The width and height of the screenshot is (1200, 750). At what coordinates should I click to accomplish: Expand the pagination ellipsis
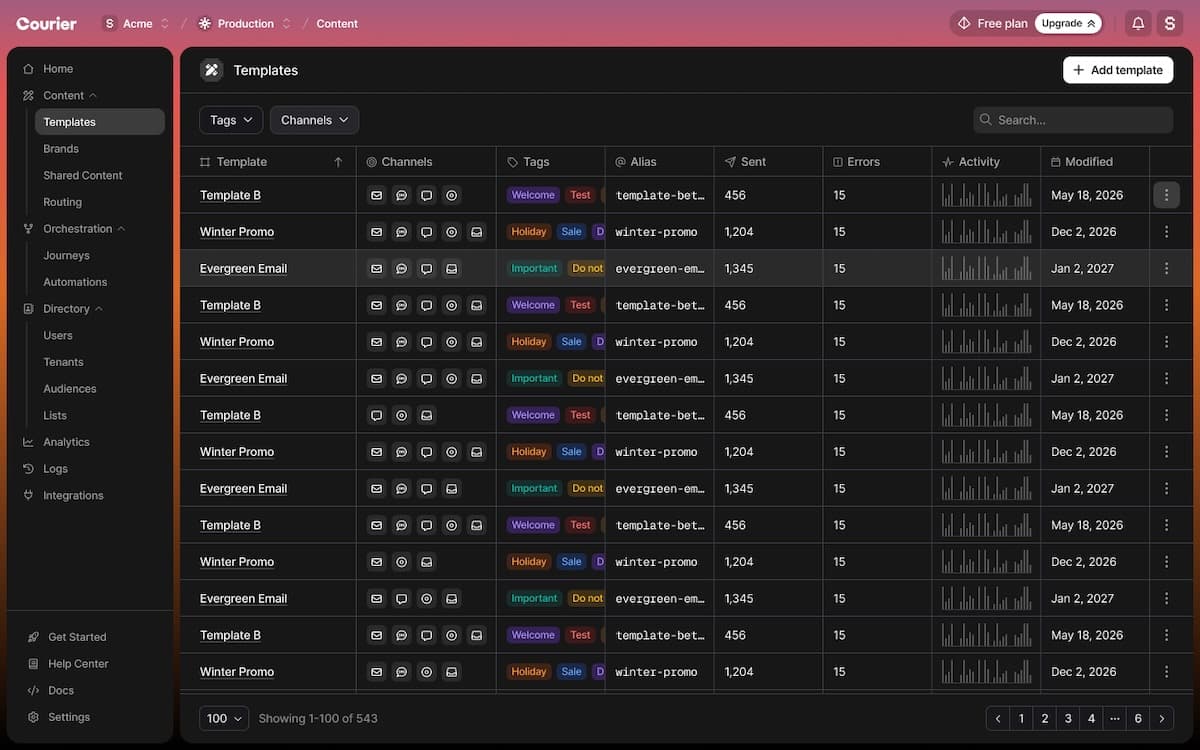[1115, 718]
